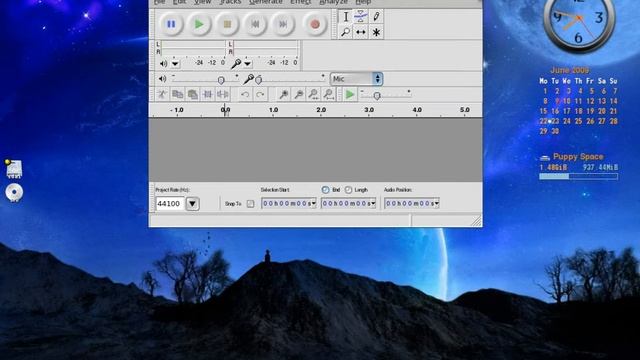Open Audio Position time format dropdown
The width and height of the screenshot is (640, 360).
coord(437,203)
